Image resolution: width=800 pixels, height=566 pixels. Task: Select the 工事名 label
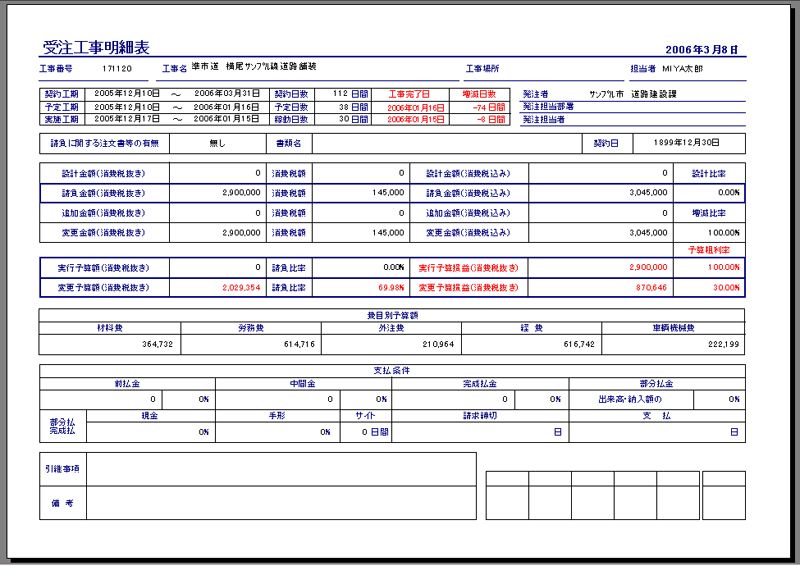tap(174, 68)
